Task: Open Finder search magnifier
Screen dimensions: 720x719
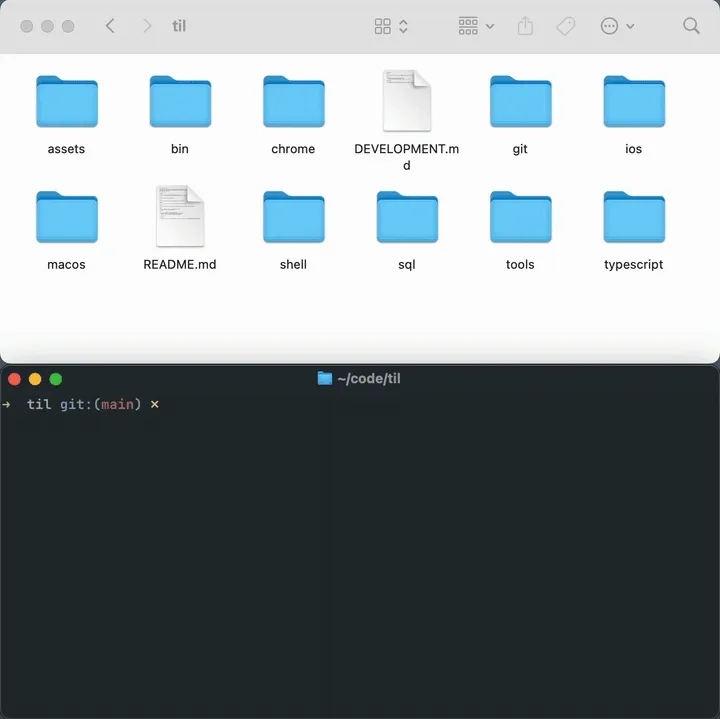Action: pos(691,26)
